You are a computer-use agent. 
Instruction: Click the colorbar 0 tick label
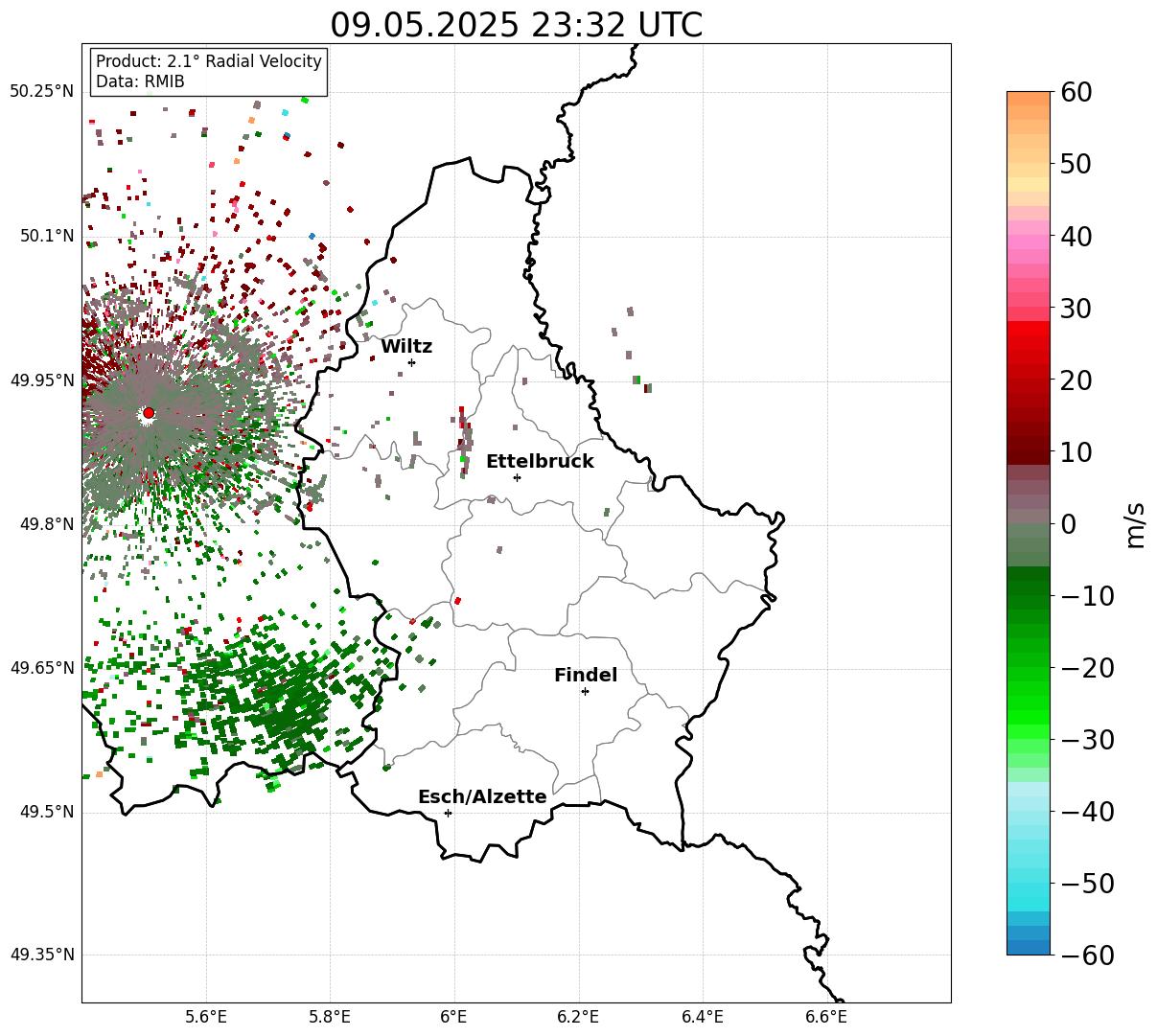tap(1068, 524)
